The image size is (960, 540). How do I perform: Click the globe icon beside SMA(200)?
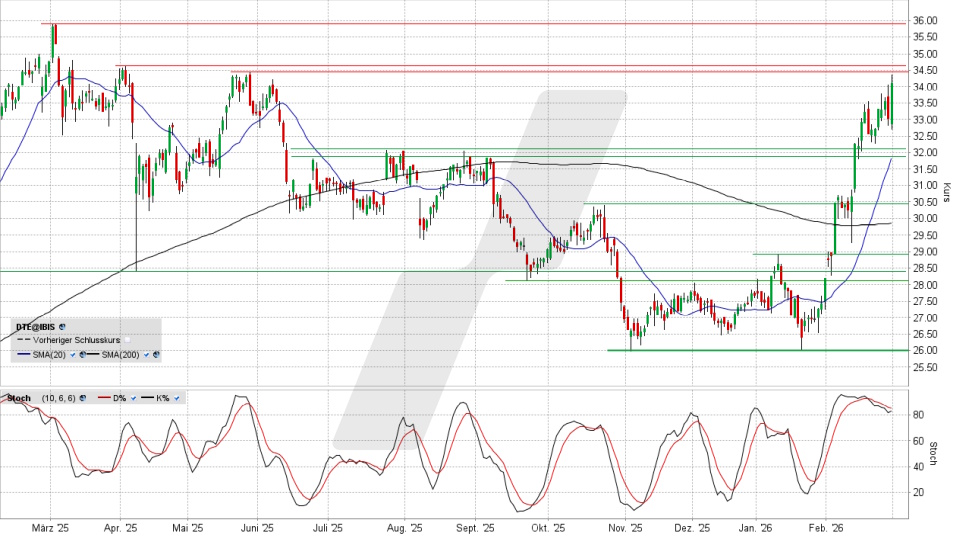click(156, 355)
